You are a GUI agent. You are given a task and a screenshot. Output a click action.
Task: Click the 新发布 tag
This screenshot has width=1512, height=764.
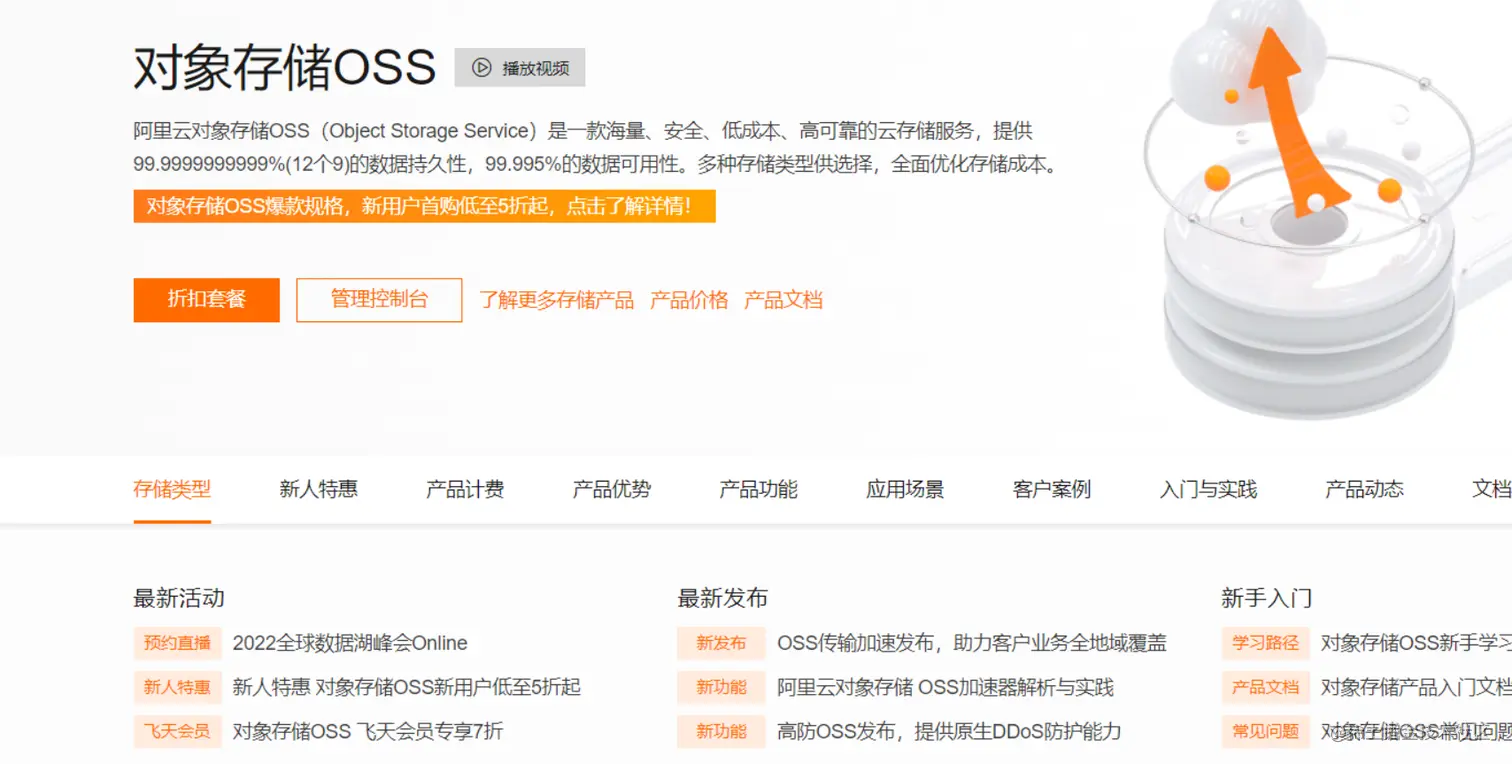point(721,643)
